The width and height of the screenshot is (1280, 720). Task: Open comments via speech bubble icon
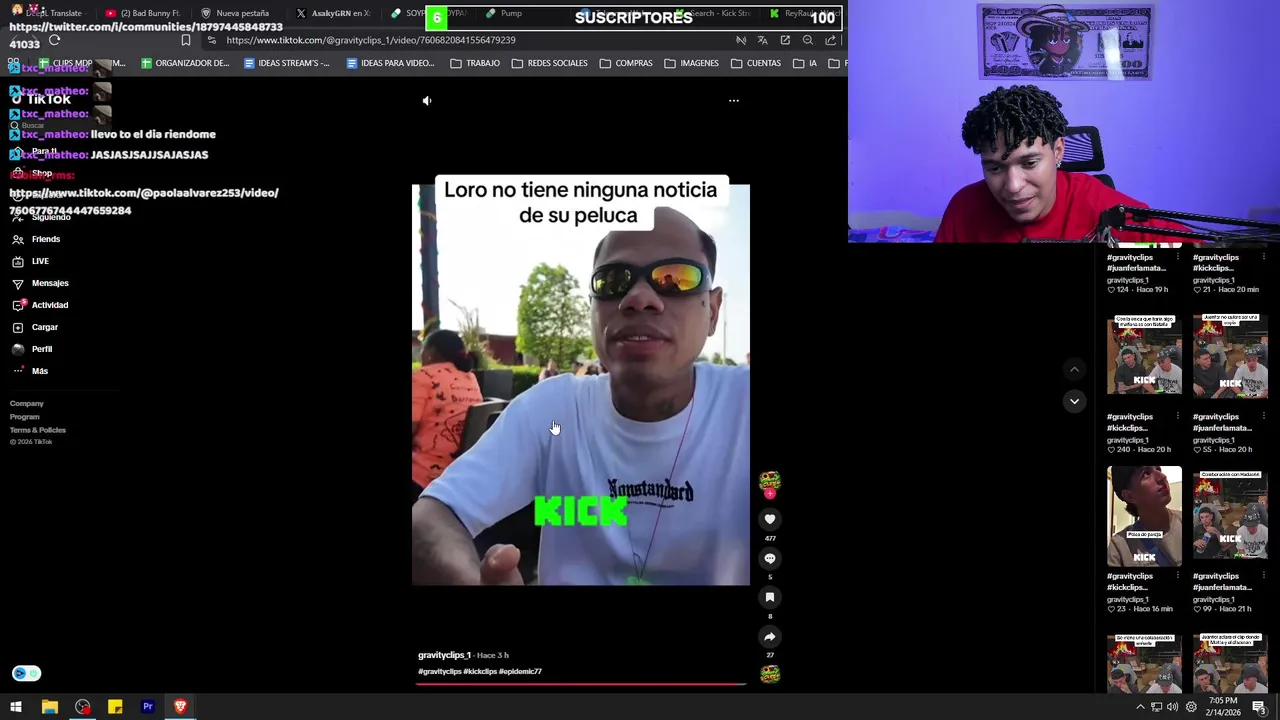tap(770, 558)
